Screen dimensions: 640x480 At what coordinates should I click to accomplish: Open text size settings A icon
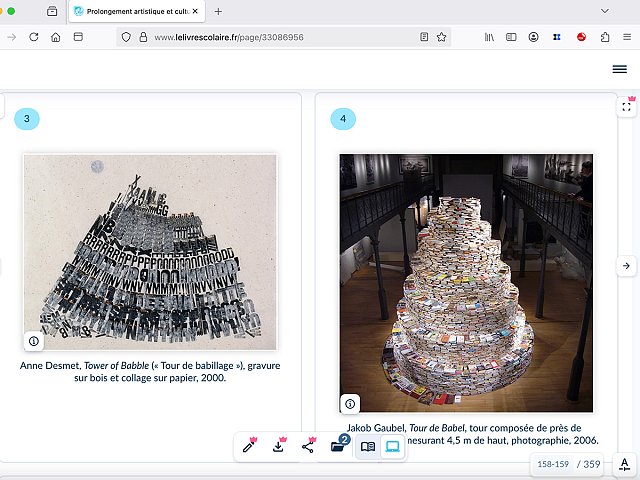click(624, 464)
